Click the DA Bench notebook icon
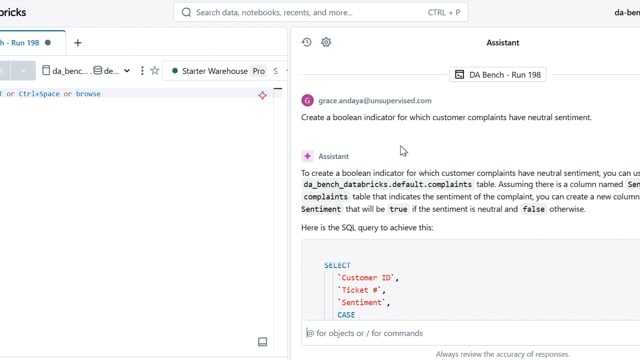Viewport: 640px width, 360px height. [459, 75]
